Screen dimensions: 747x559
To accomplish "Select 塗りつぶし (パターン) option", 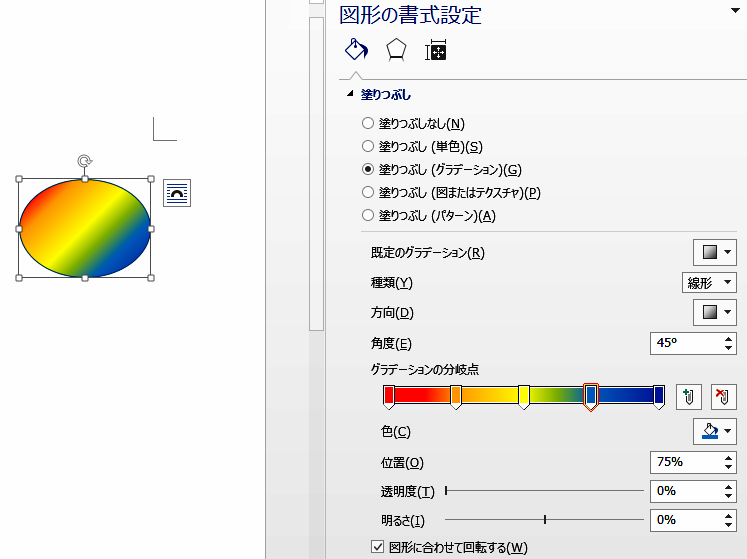I will pyautogui.click(x=367, y=216).
